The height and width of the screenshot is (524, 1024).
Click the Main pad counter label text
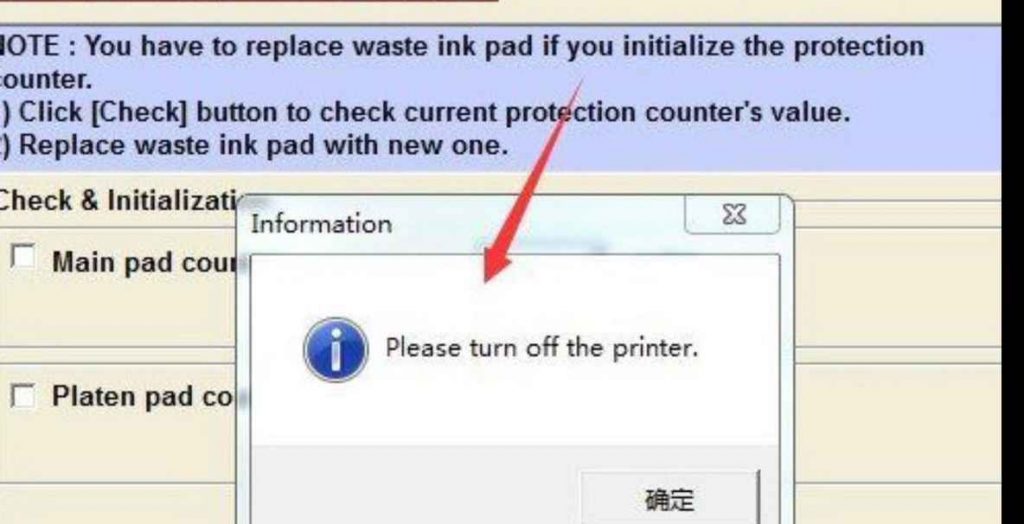(144, 263)
